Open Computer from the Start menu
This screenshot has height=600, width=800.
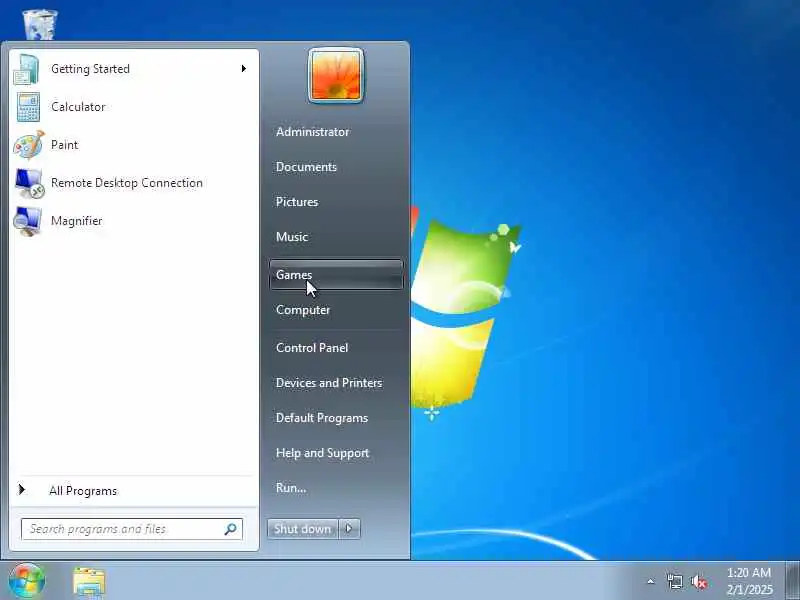303,310
